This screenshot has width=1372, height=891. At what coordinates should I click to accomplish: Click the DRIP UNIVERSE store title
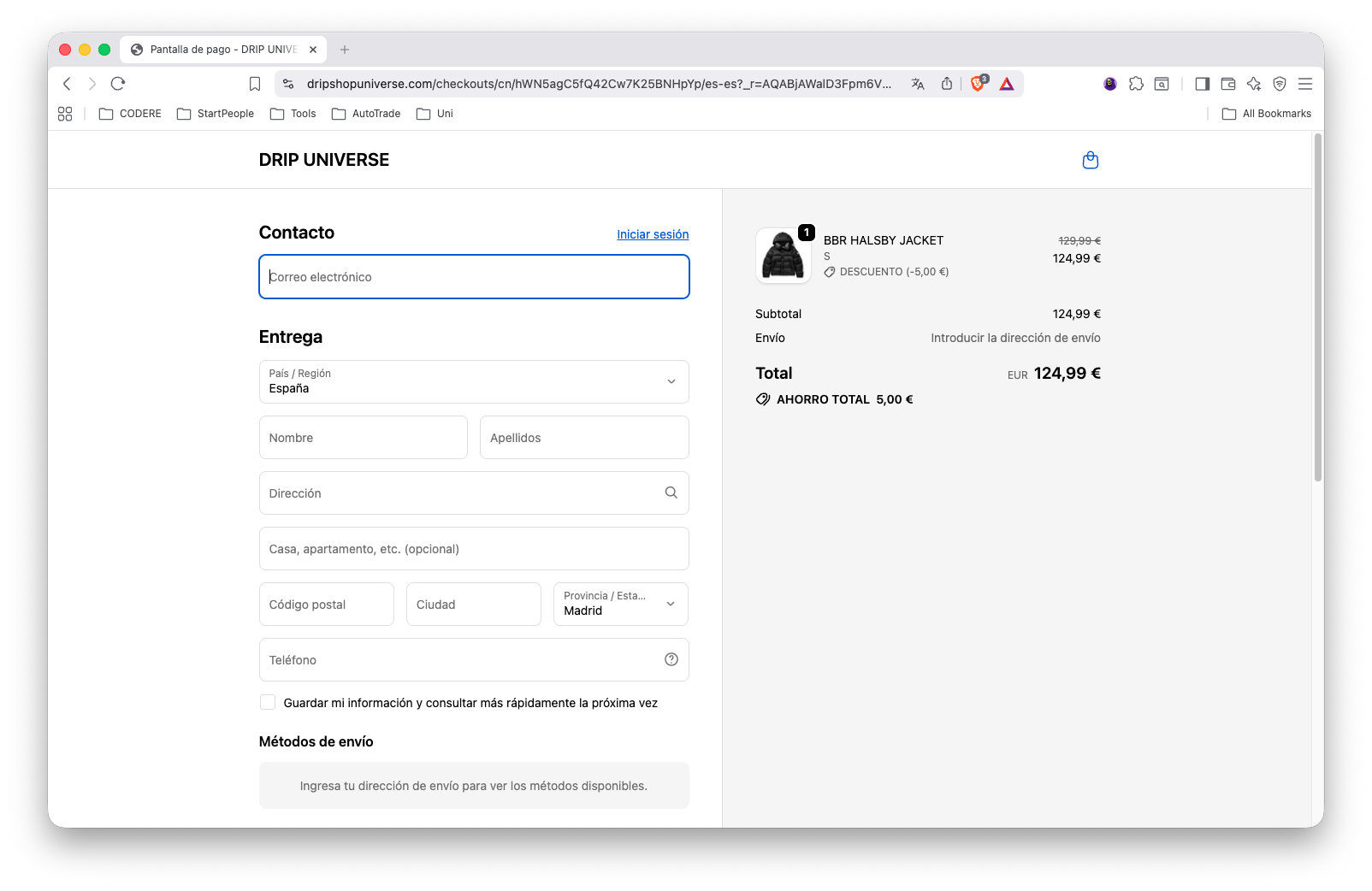pos(323,160)
